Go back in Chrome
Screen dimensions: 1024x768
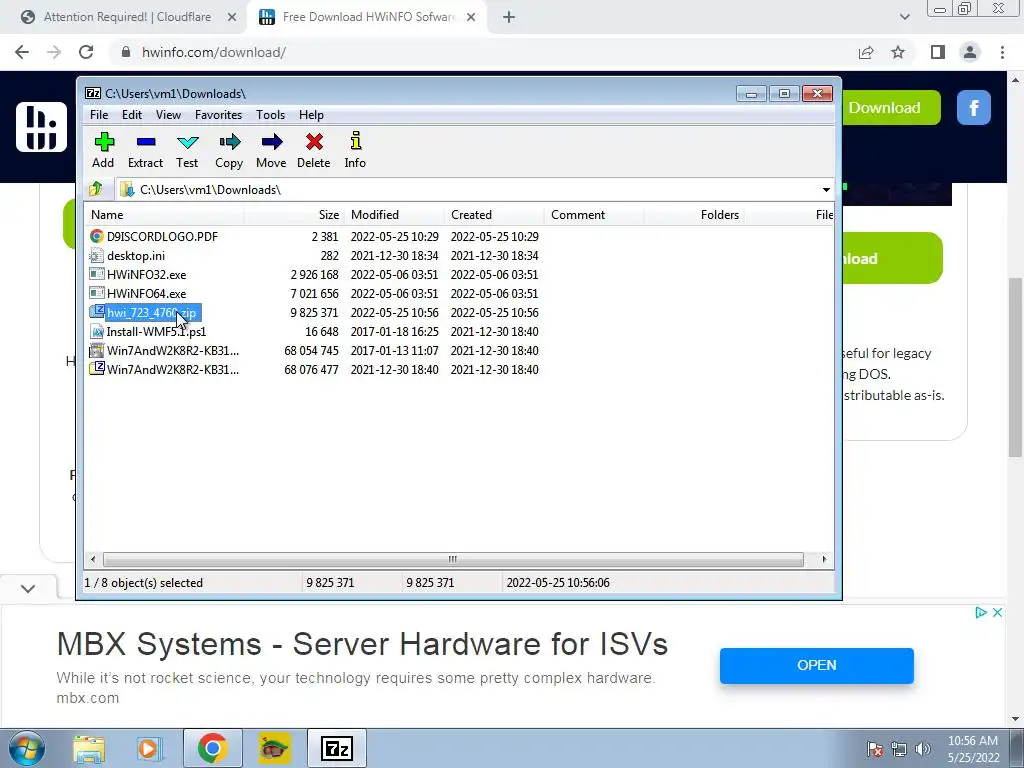tap(22, 52)
